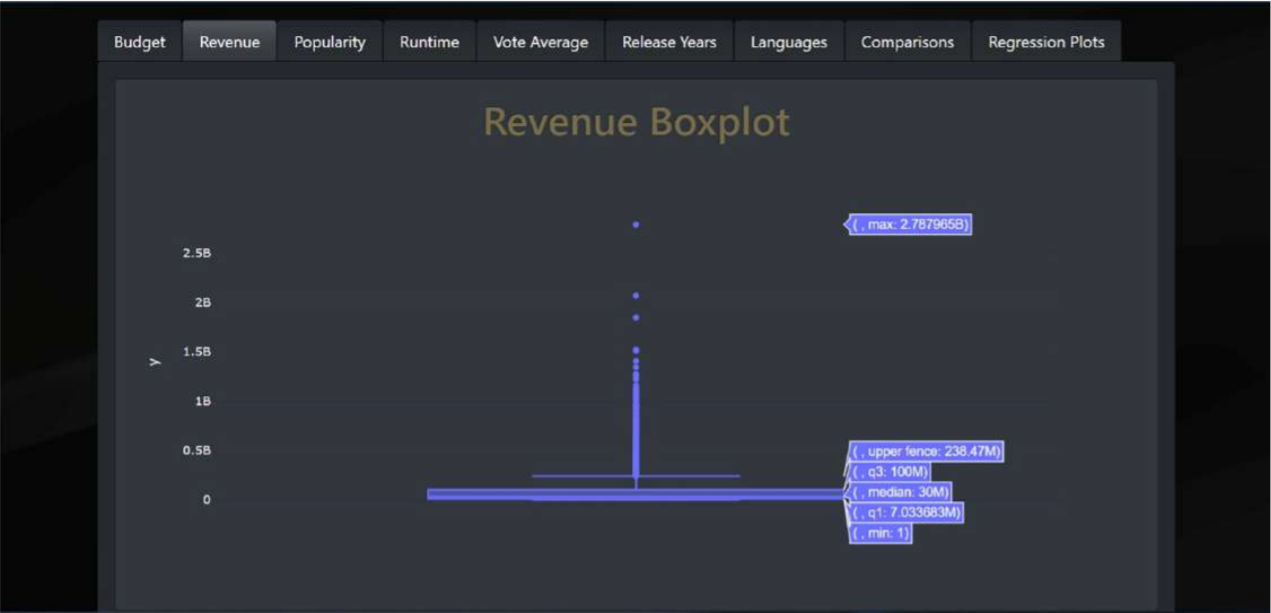Select the Release Years tab
Viewport: 1271px width, 613px height.
tap(668, 42)
